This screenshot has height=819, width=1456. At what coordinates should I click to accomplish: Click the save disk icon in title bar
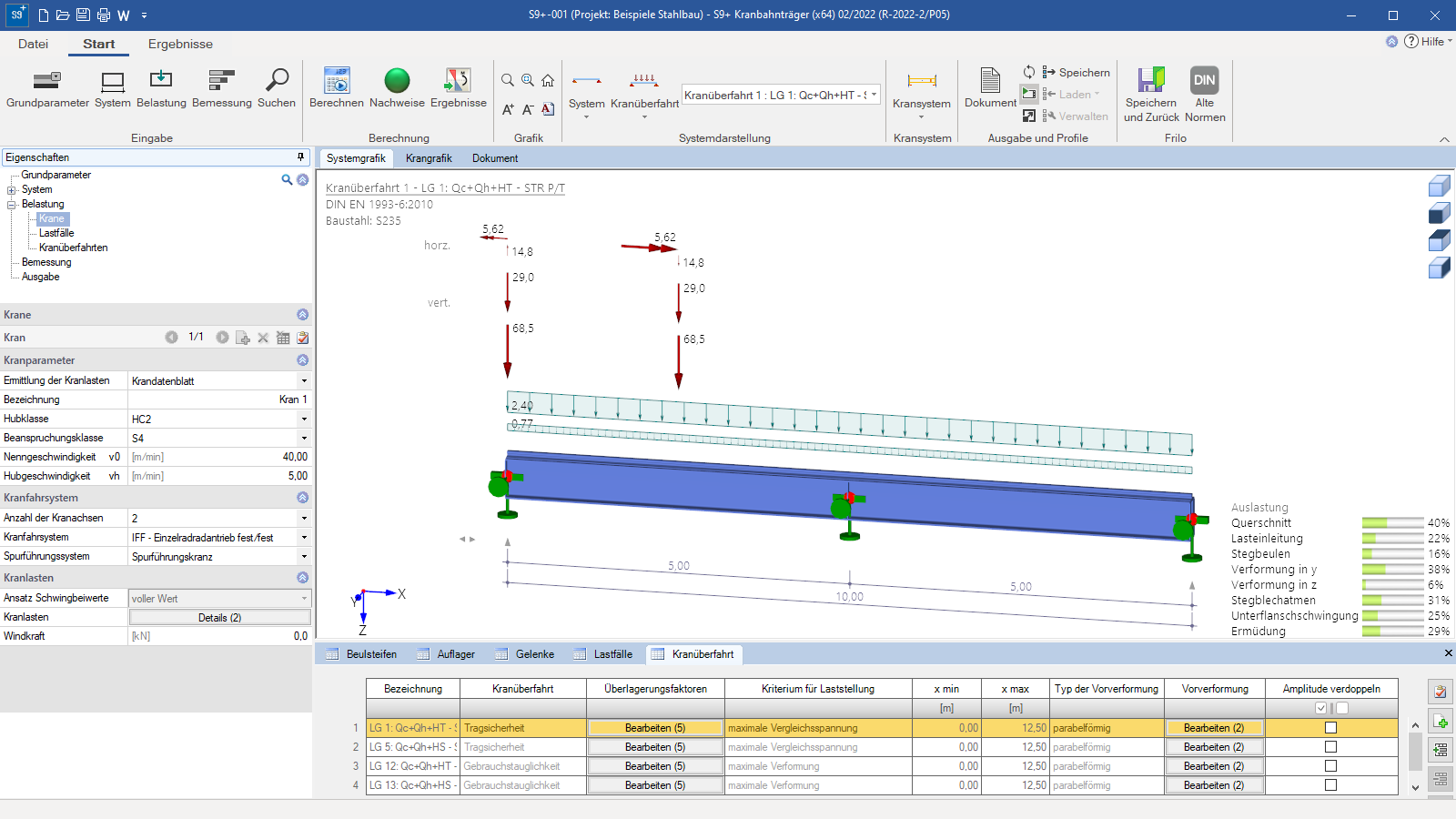pyautogui.click(x=83, y=15)
